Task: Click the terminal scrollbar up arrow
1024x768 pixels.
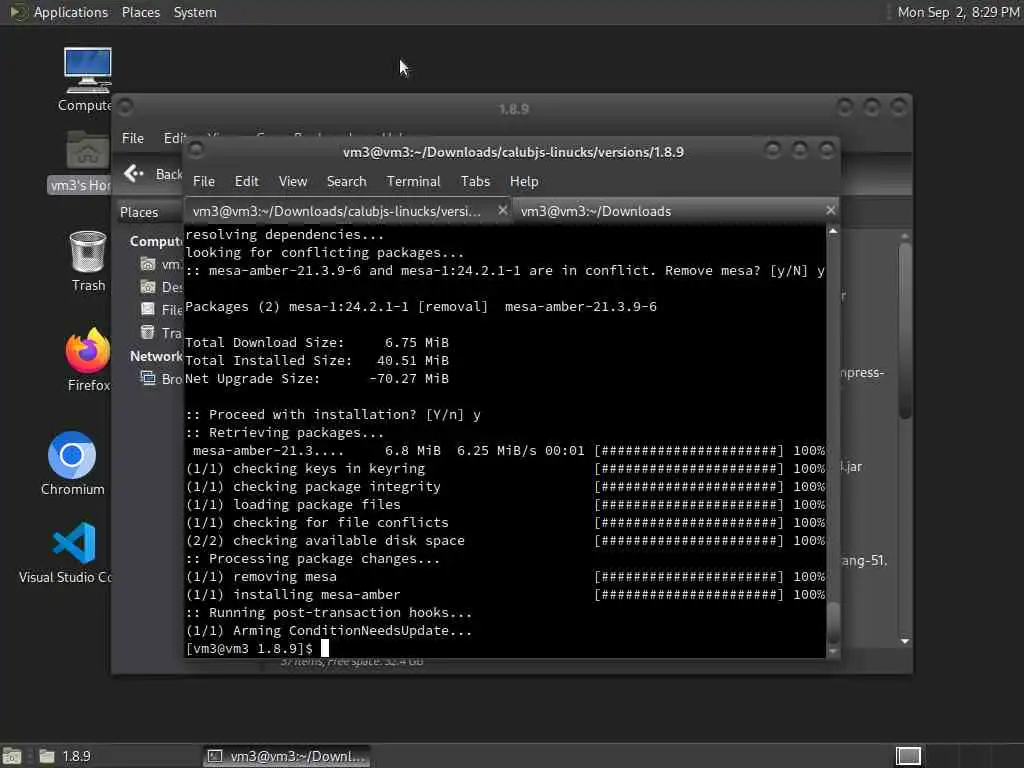Action: (833, 231)
